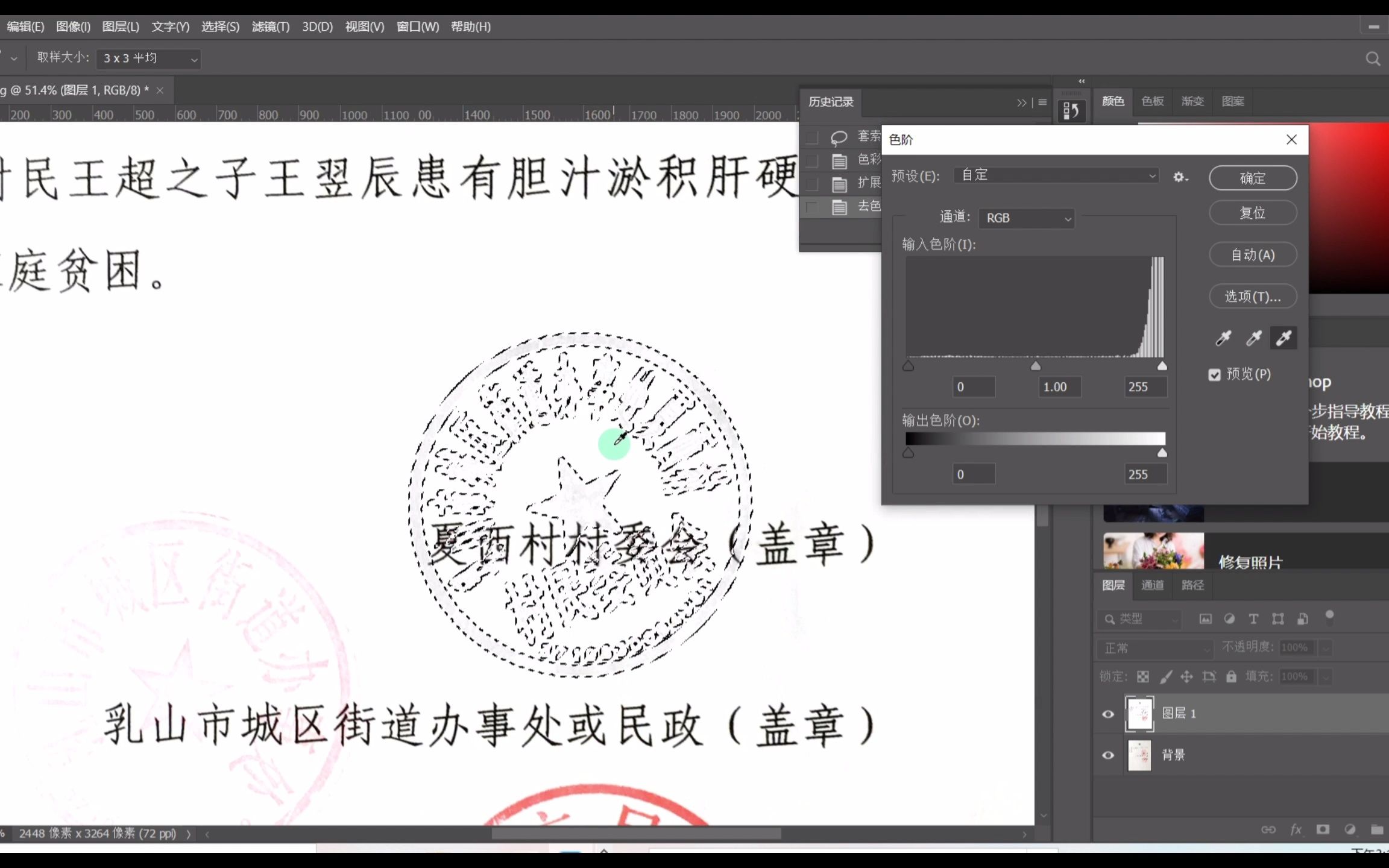The width and height of the screenshot is (1389, 868).
Task: Expand the History panel with double chevron
Action: [x=1021, y=102]
